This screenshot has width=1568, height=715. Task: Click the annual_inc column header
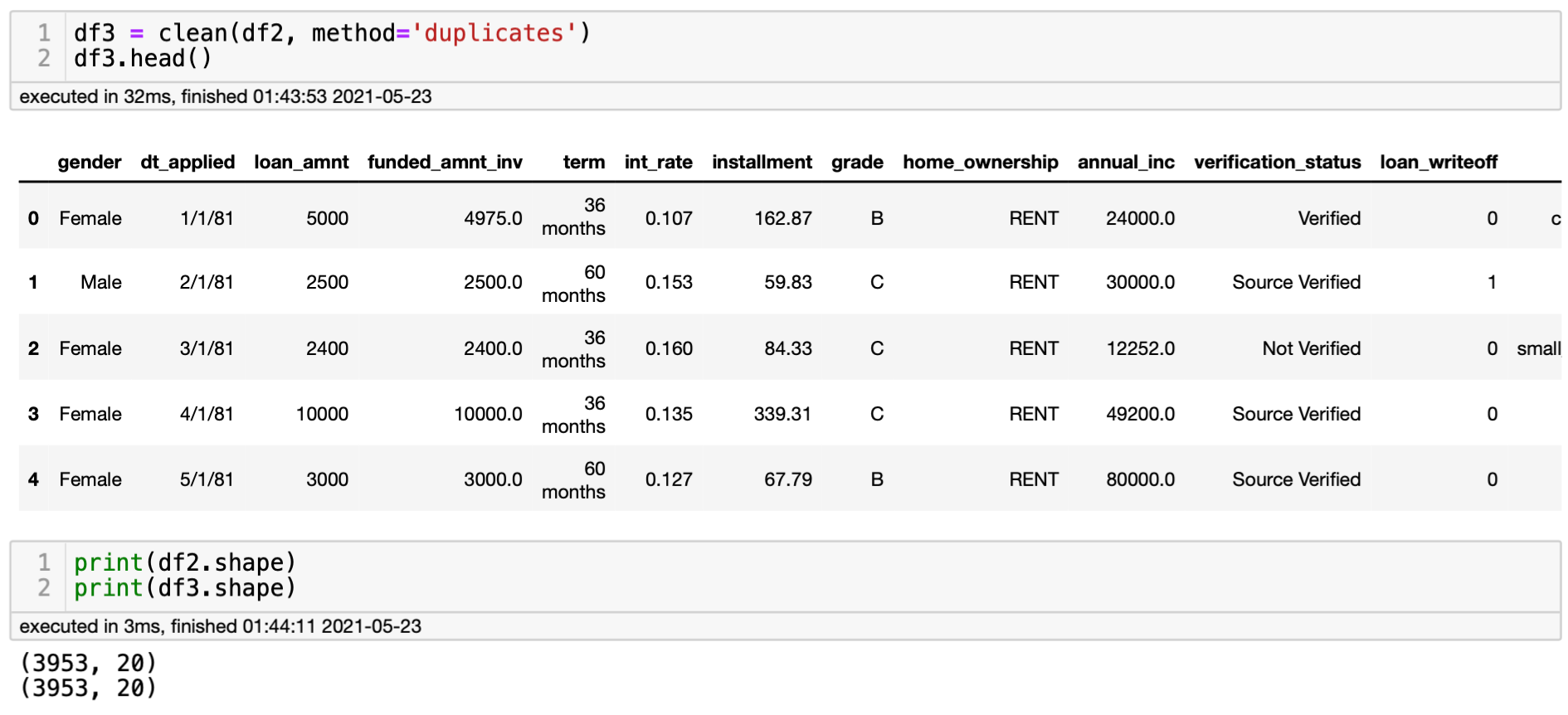point(1126,163)
